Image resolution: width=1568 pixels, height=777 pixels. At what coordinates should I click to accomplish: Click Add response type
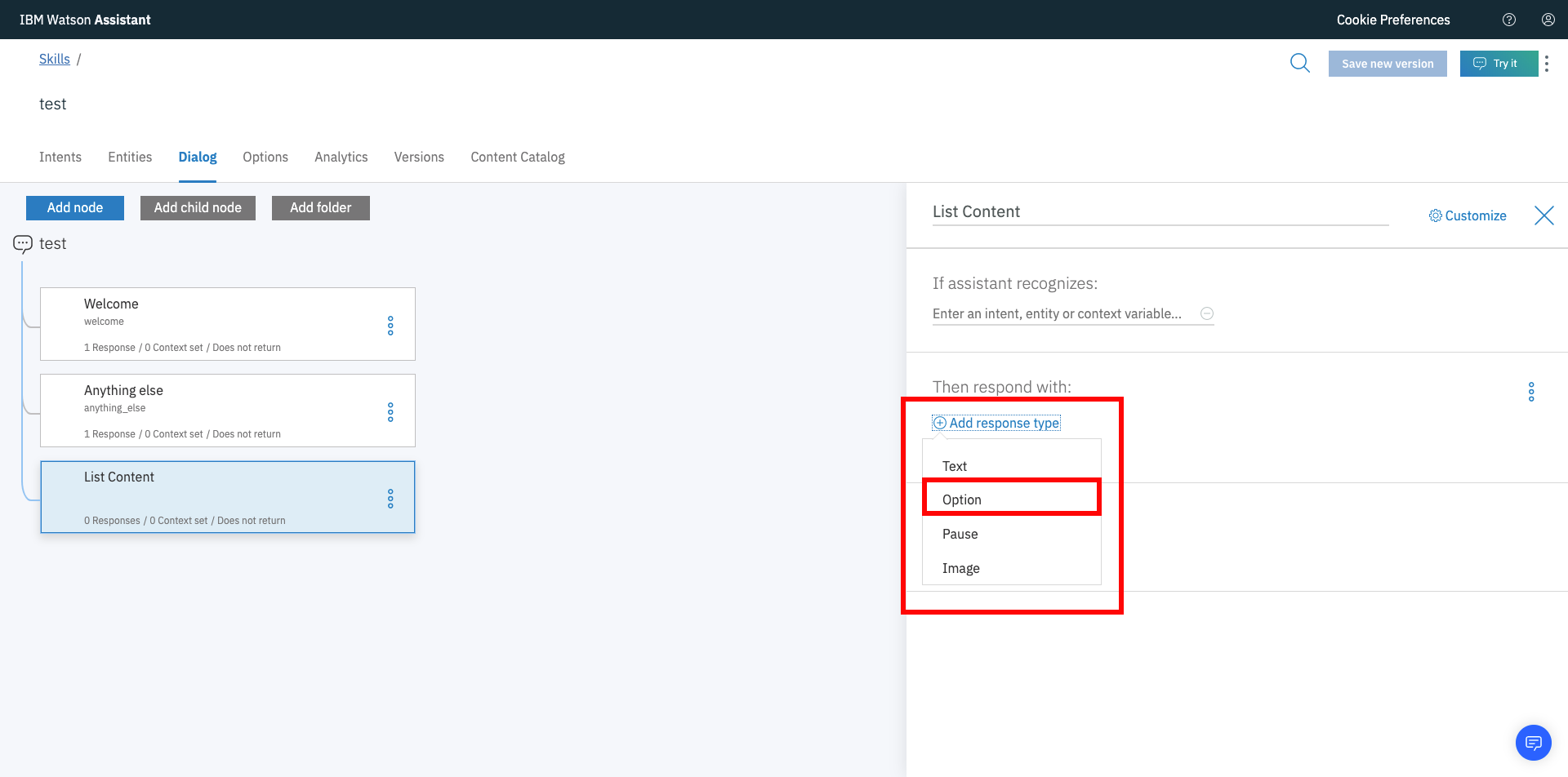tap(996, 423)
